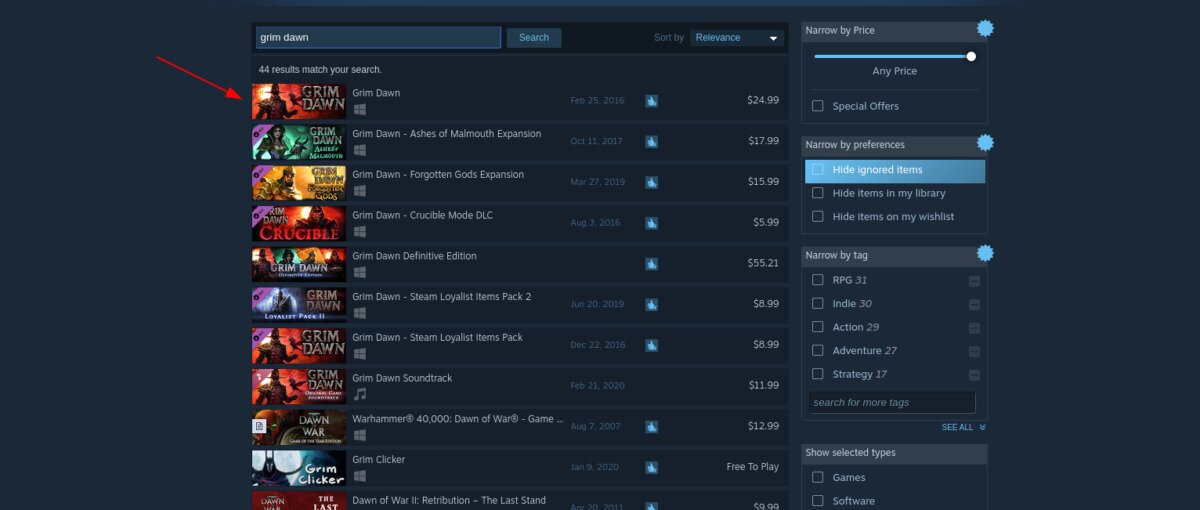Screen dimensions: 1200x510
Task: Enable Special Offers checkbox
Action: point(818,106)
